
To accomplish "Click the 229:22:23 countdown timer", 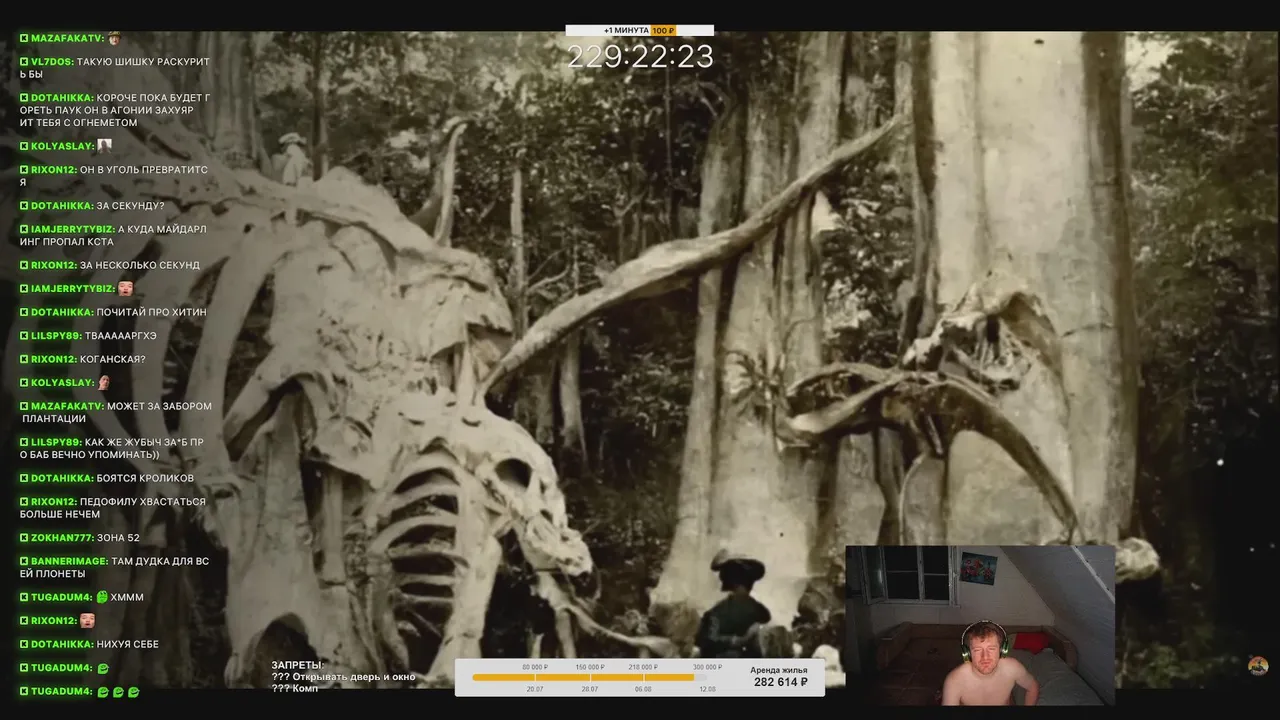I will pyautogui.click(x=640, y=57).
